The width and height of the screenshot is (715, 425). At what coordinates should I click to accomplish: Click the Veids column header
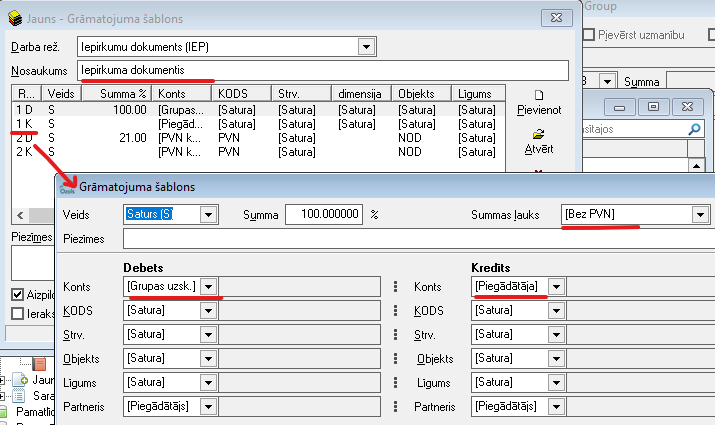coord(62,93)
